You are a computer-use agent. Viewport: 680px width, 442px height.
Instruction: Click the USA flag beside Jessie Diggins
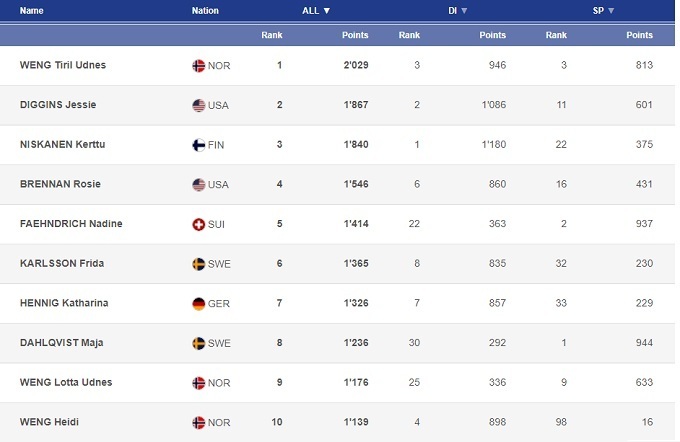click(198, 105)
